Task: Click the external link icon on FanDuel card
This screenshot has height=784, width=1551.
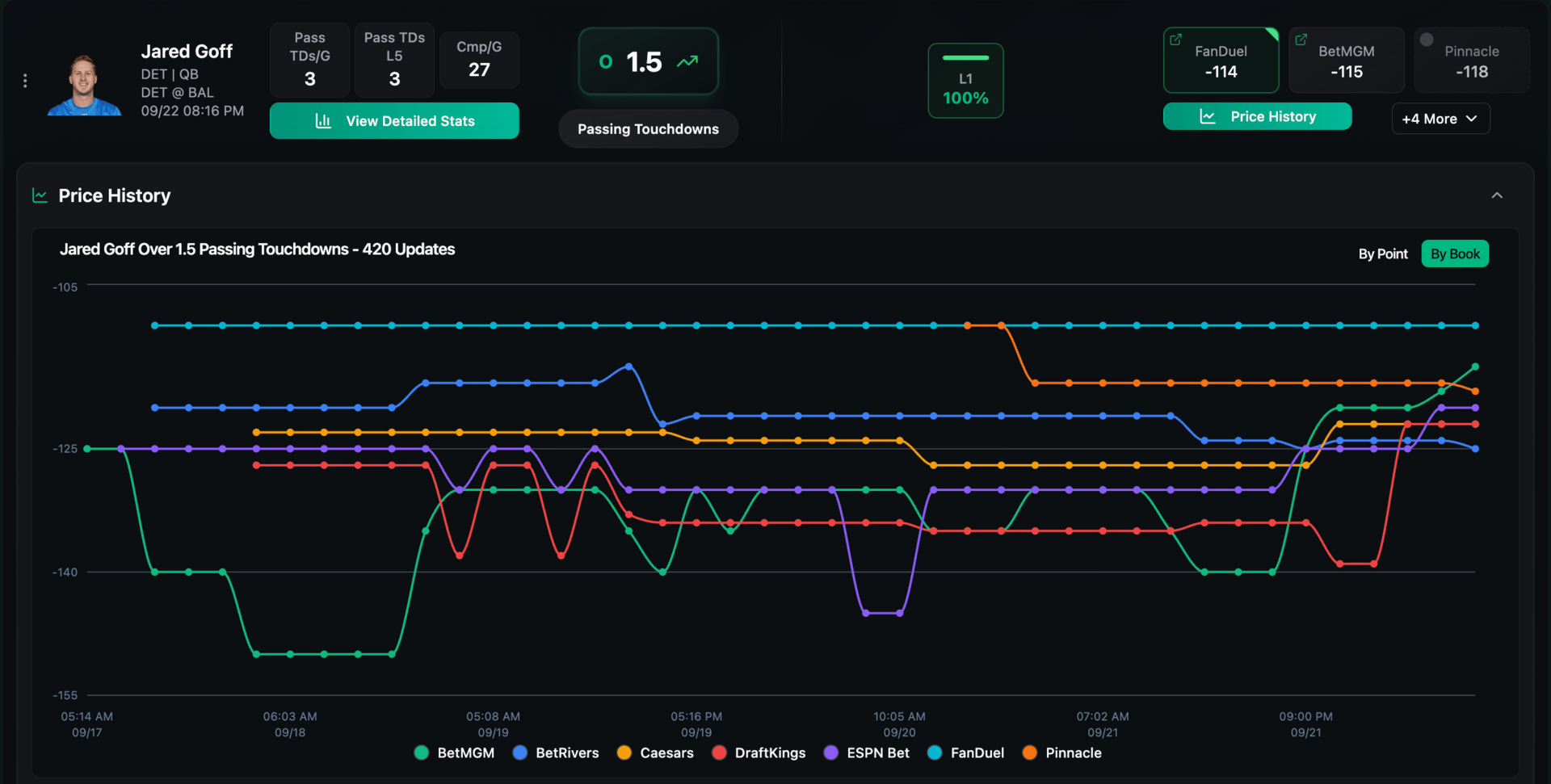Action: [x=1176, y=40]
